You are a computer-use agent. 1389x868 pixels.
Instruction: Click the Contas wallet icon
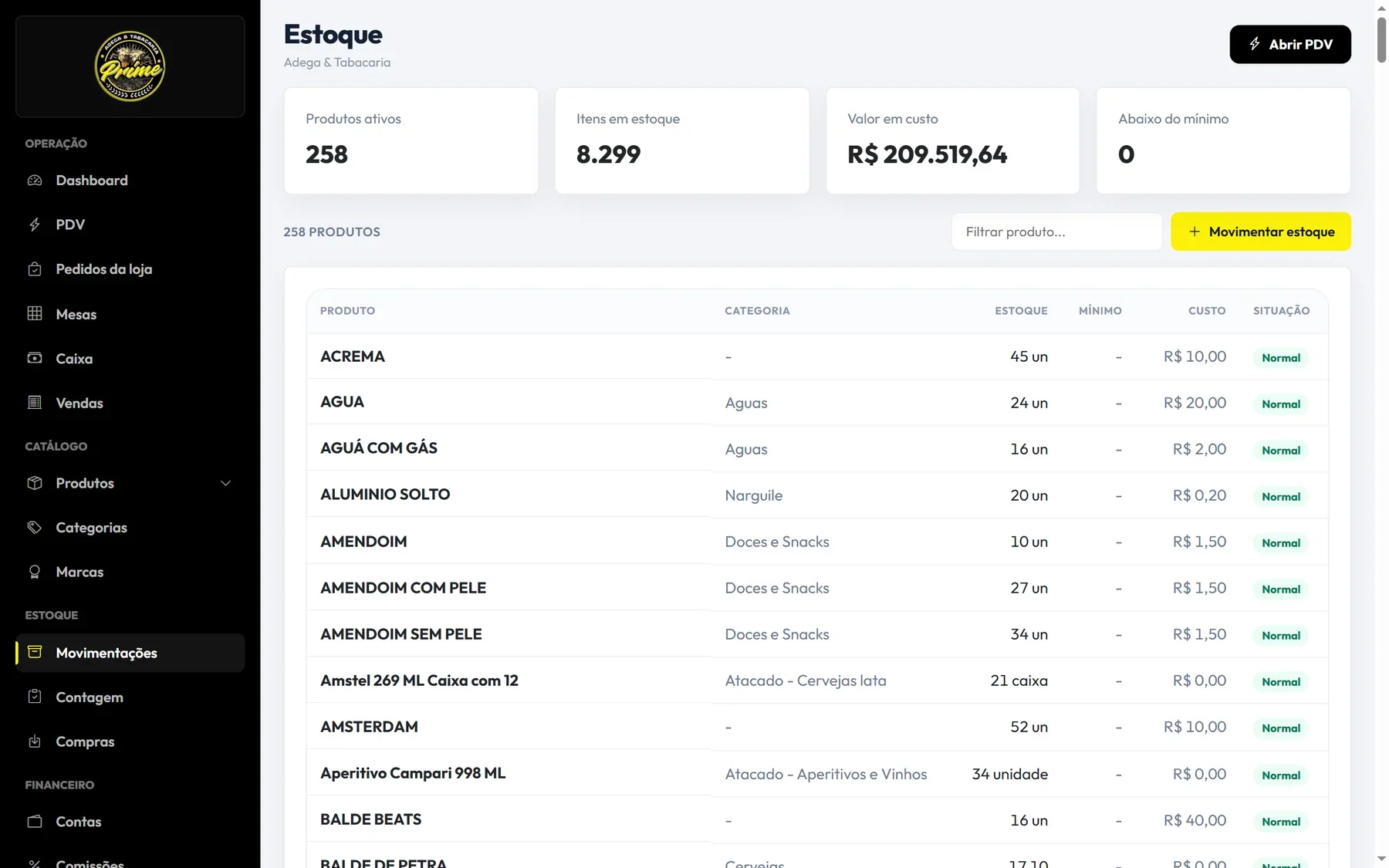(x=35, y=822)
